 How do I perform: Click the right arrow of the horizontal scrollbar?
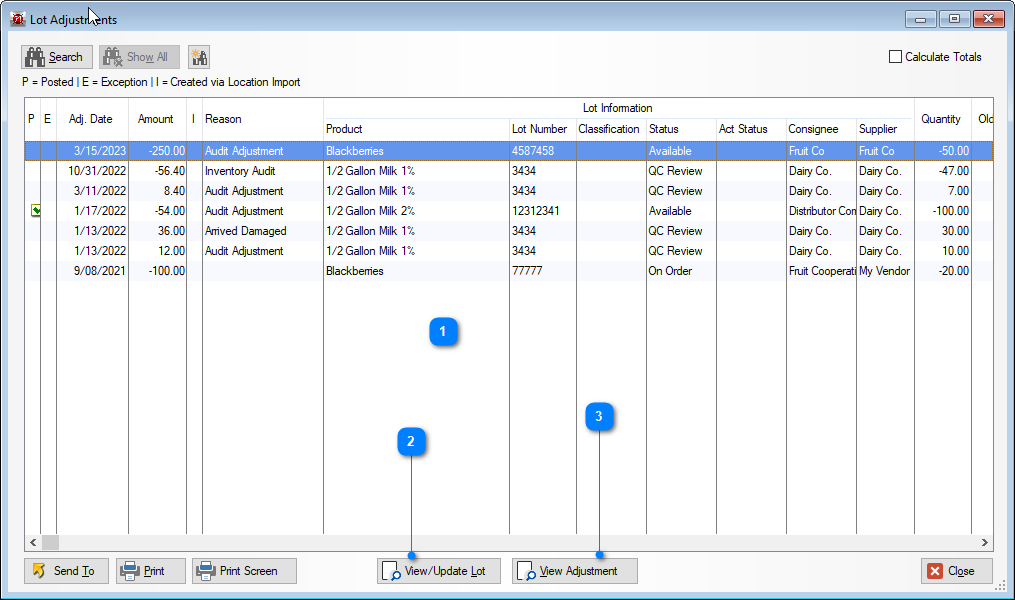coord(985,542)
